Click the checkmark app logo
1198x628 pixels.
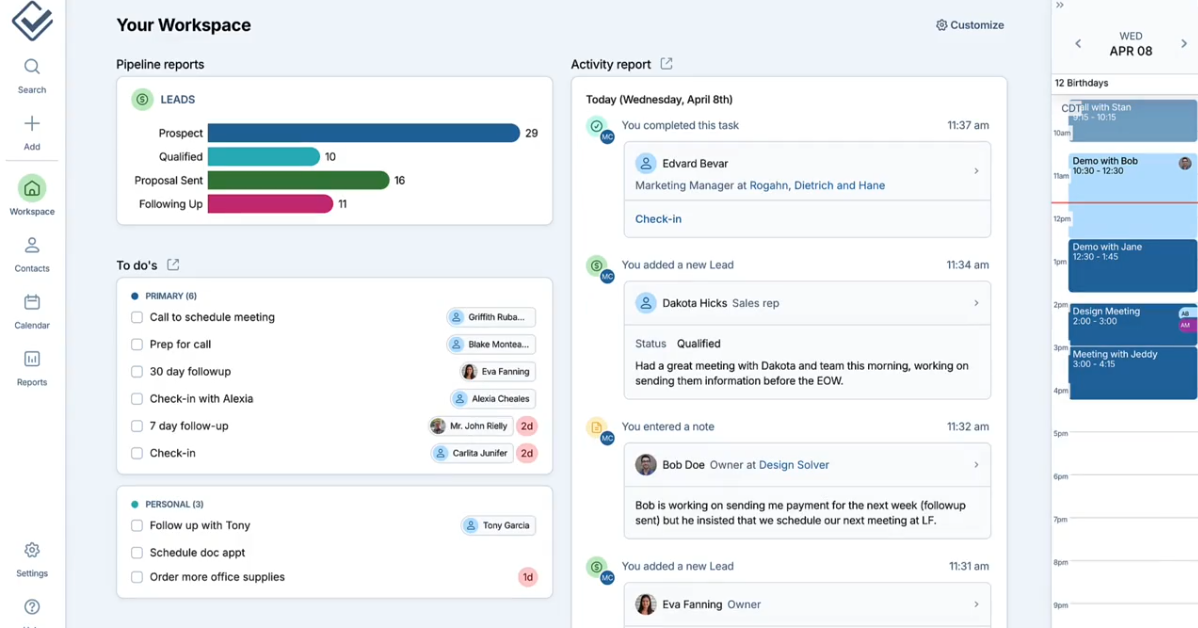[32, 21]
